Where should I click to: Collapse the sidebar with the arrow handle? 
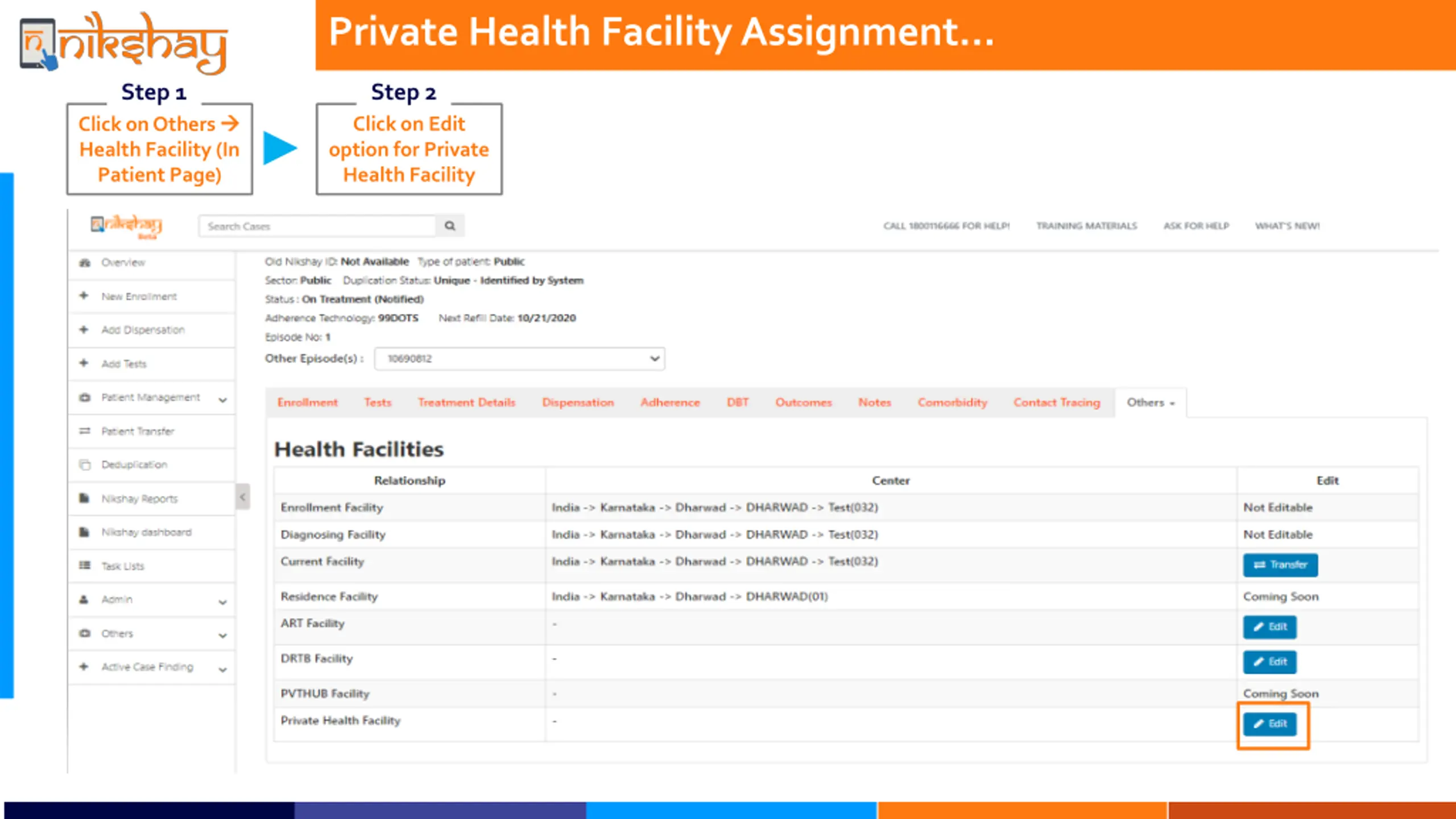[x=243, y=497]
